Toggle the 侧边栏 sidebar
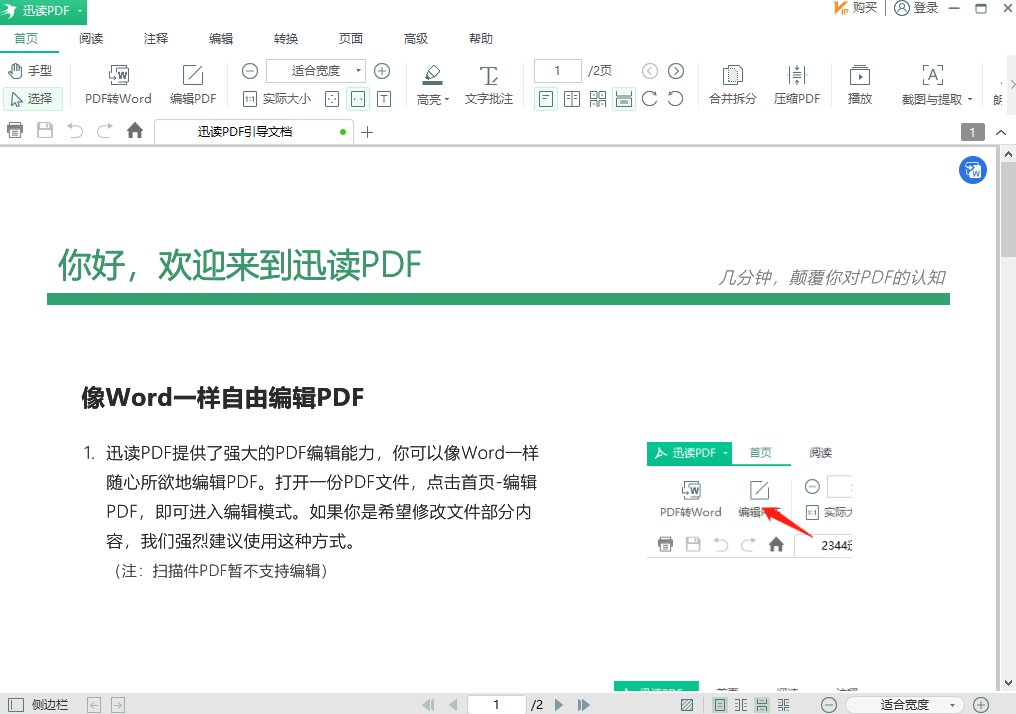Screen dimensions: 1016x714 (x=38, y=704)
